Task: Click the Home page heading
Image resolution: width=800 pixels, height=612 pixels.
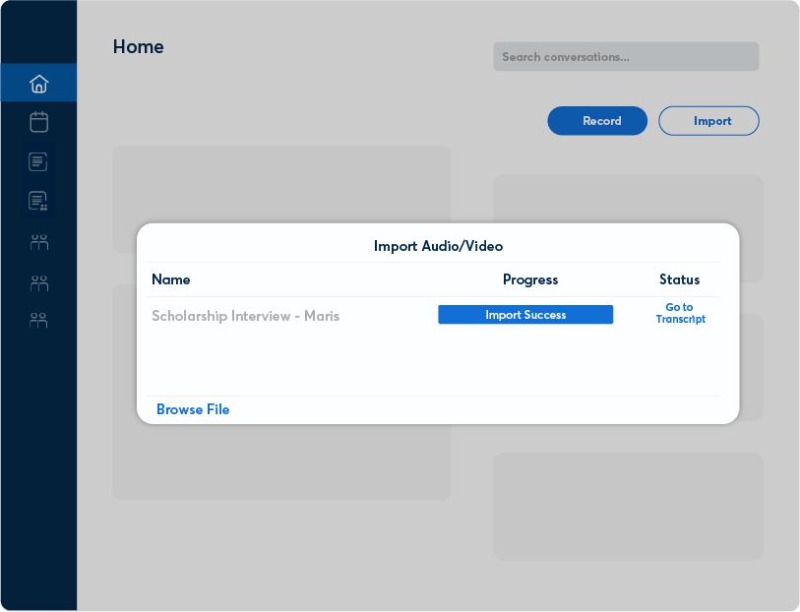Action: [x=138, y=47]
